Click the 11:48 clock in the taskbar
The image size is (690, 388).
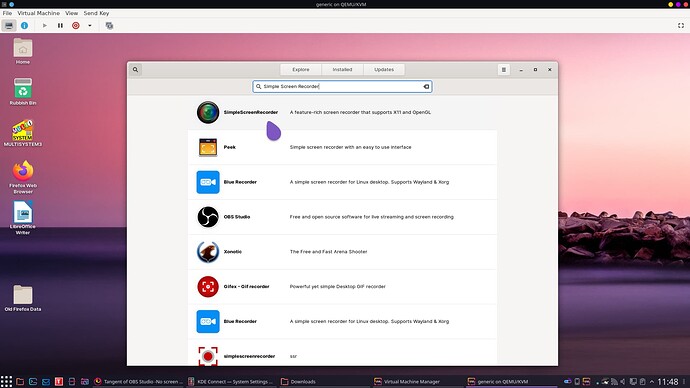(668, 382)
